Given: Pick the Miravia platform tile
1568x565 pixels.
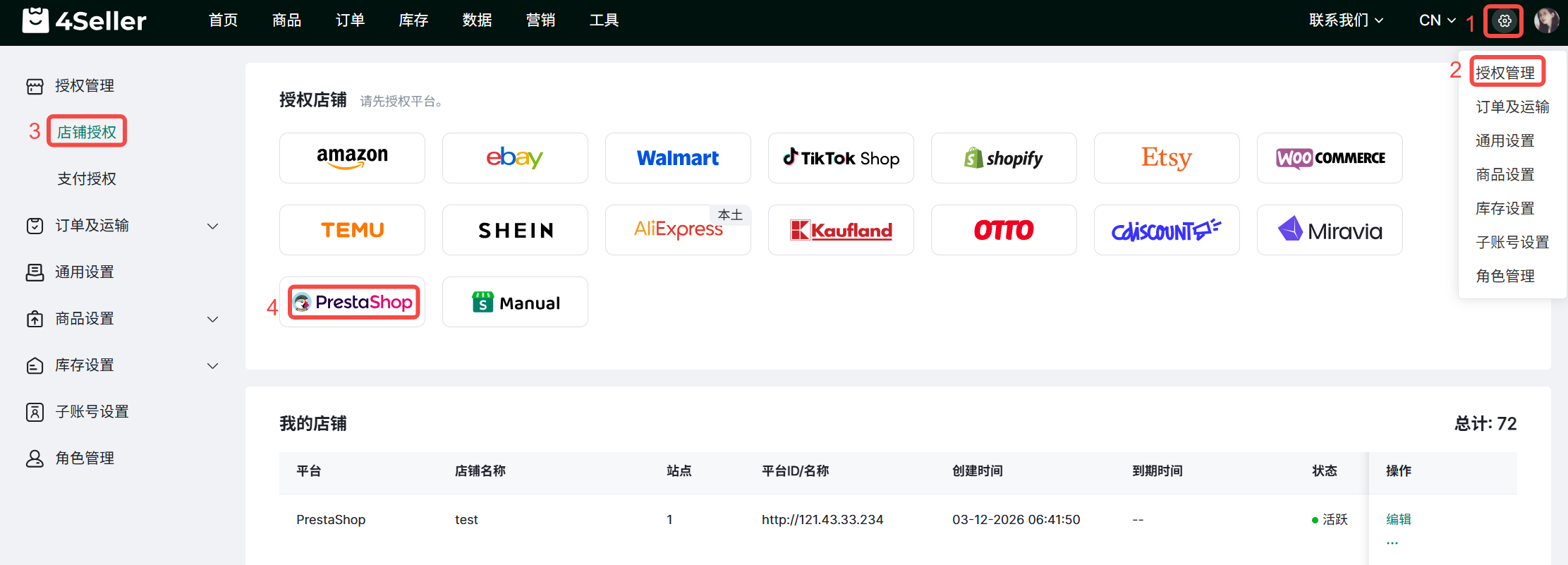Looking at the screenshot, I should coord(1330,230).
